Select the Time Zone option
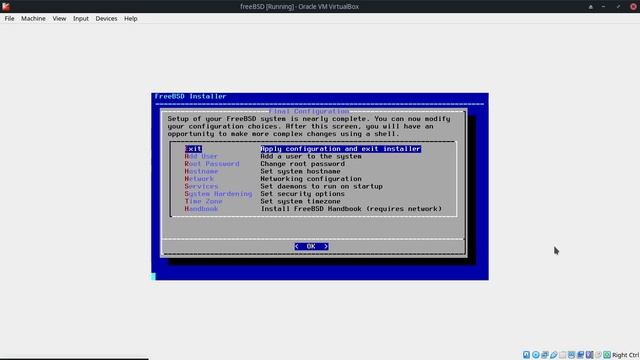Image resolution: width=640 pixels, height=360 pixels. click(203, 201)
